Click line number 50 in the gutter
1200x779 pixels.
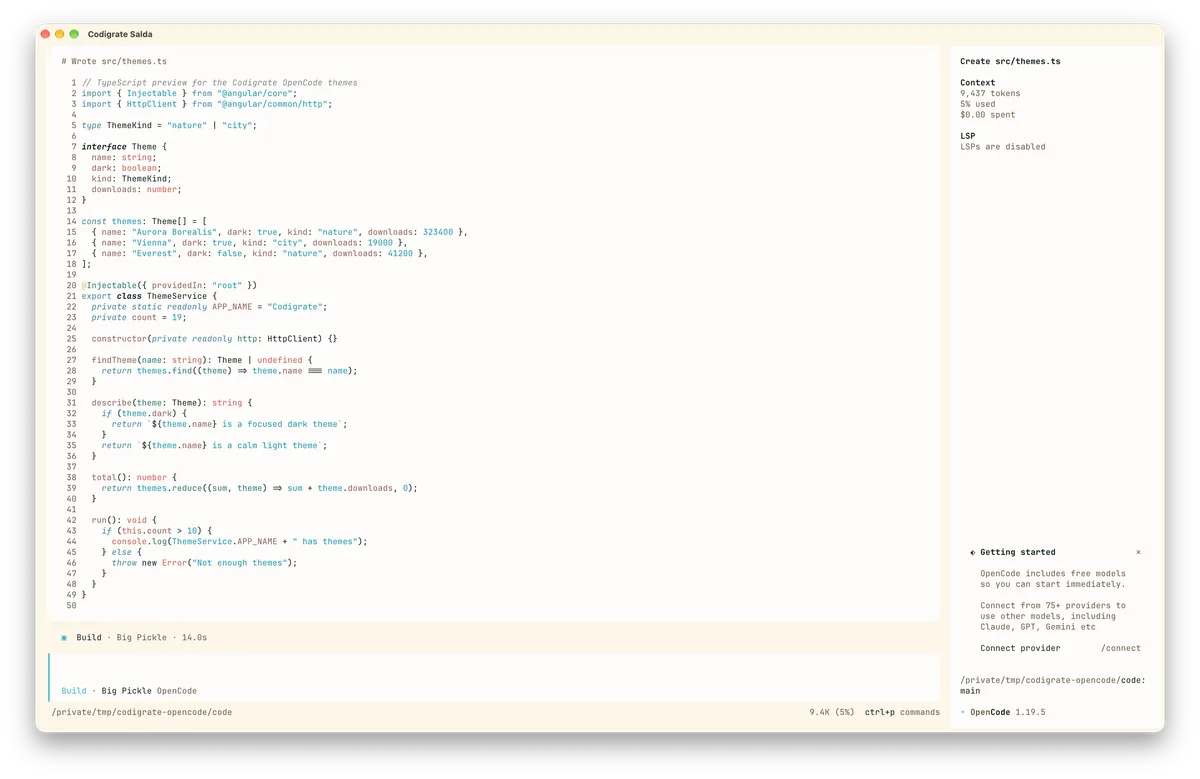(71, 604)
